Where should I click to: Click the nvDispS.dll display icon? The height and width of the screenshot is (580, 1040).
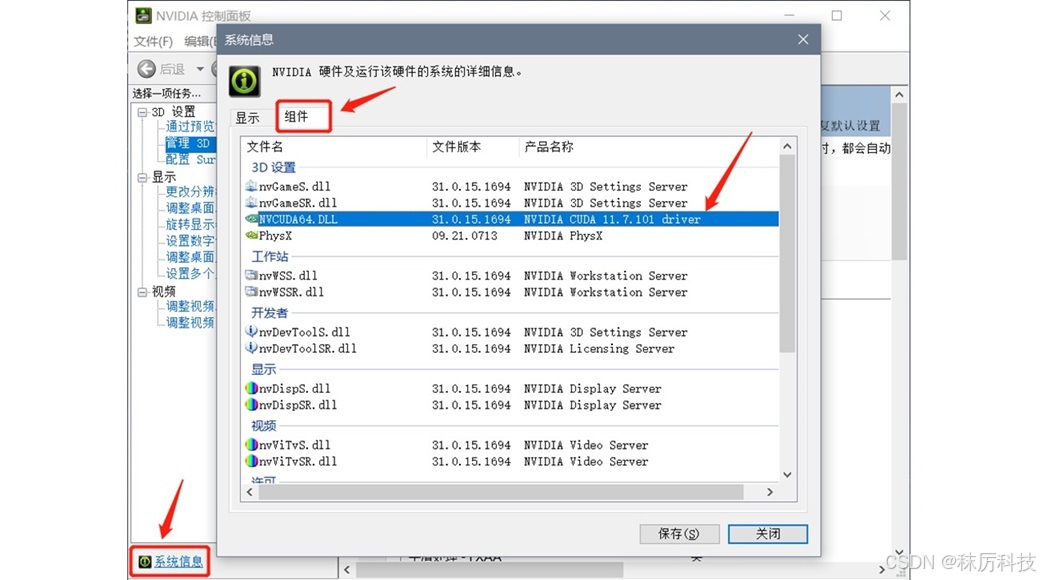pyautogui.click(x=251, y=388)
